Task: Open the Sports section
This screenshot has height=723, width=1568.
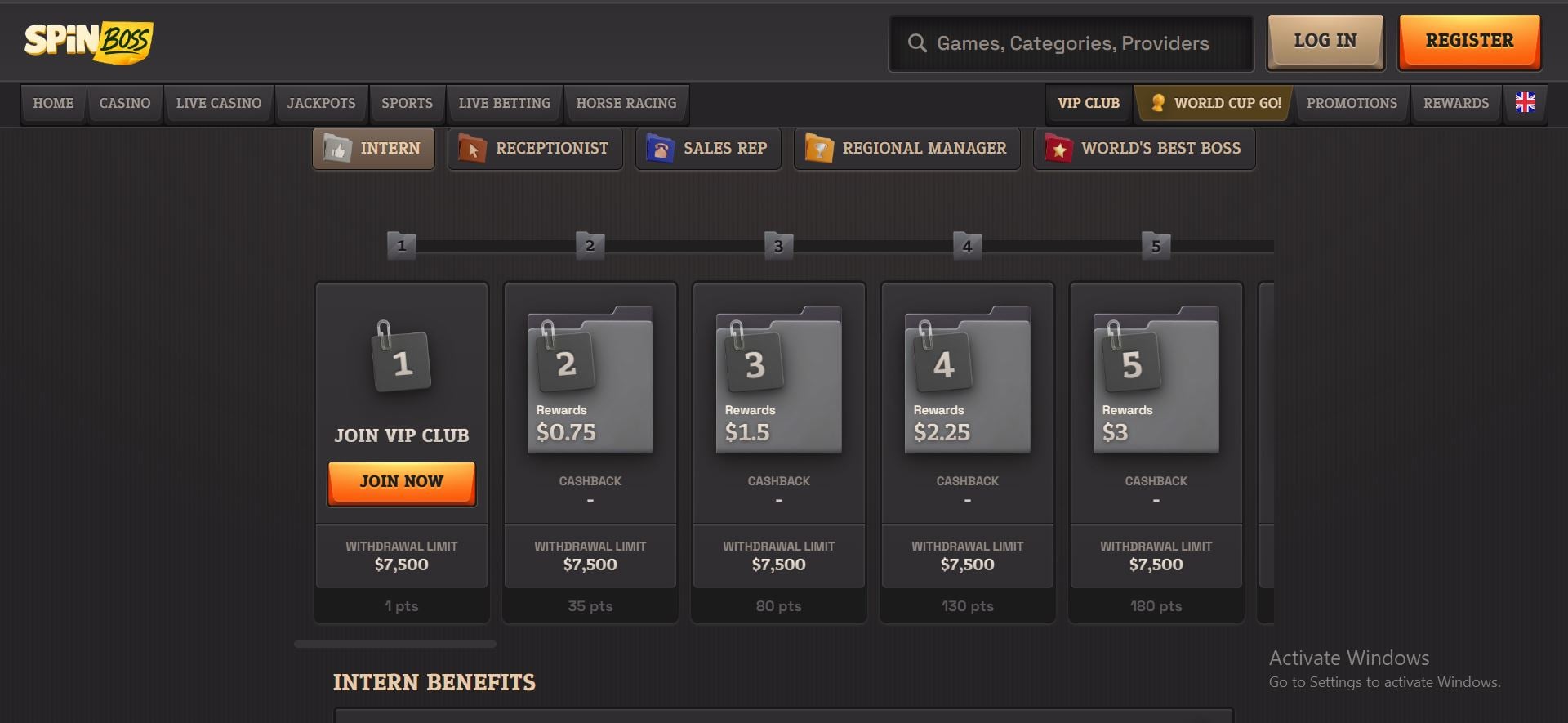Action: click(x=407, y=104)
